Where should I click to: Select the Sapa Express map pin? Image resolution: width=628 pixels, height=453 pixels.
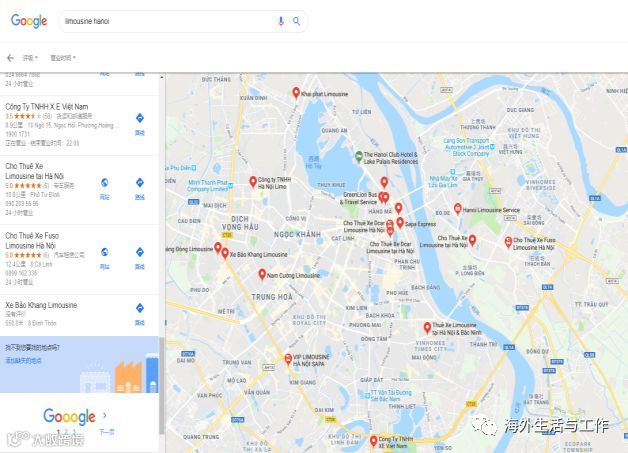pos(400,223)
